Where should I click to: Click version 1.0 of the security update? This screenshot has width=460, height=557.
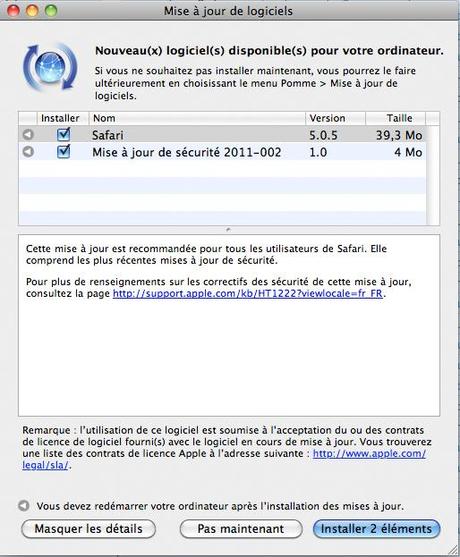click(318, 152)
